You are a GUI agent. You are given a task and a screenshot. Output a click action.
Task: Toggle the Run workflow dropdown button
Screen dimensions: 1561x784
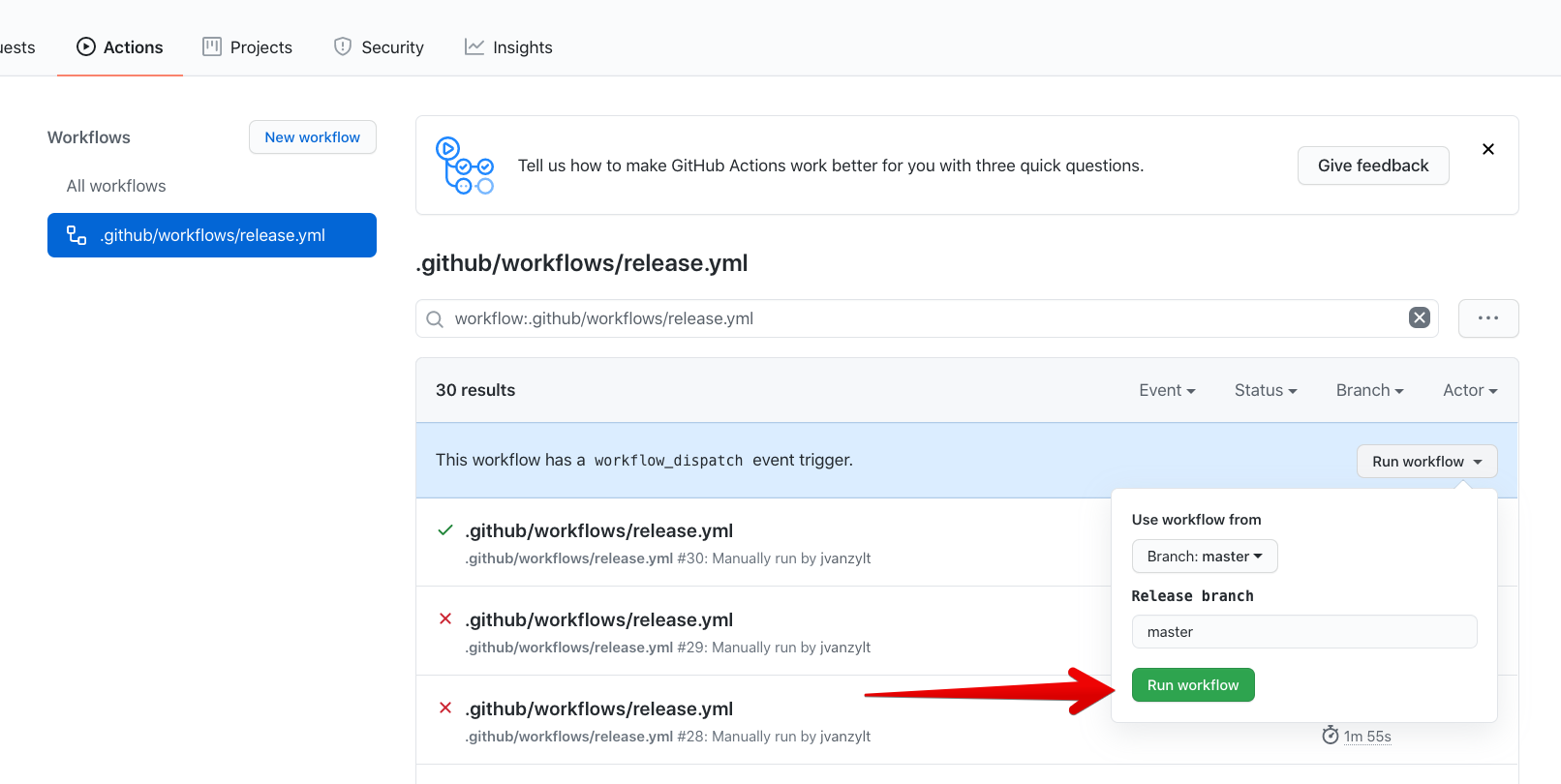tap(1427, 462)
